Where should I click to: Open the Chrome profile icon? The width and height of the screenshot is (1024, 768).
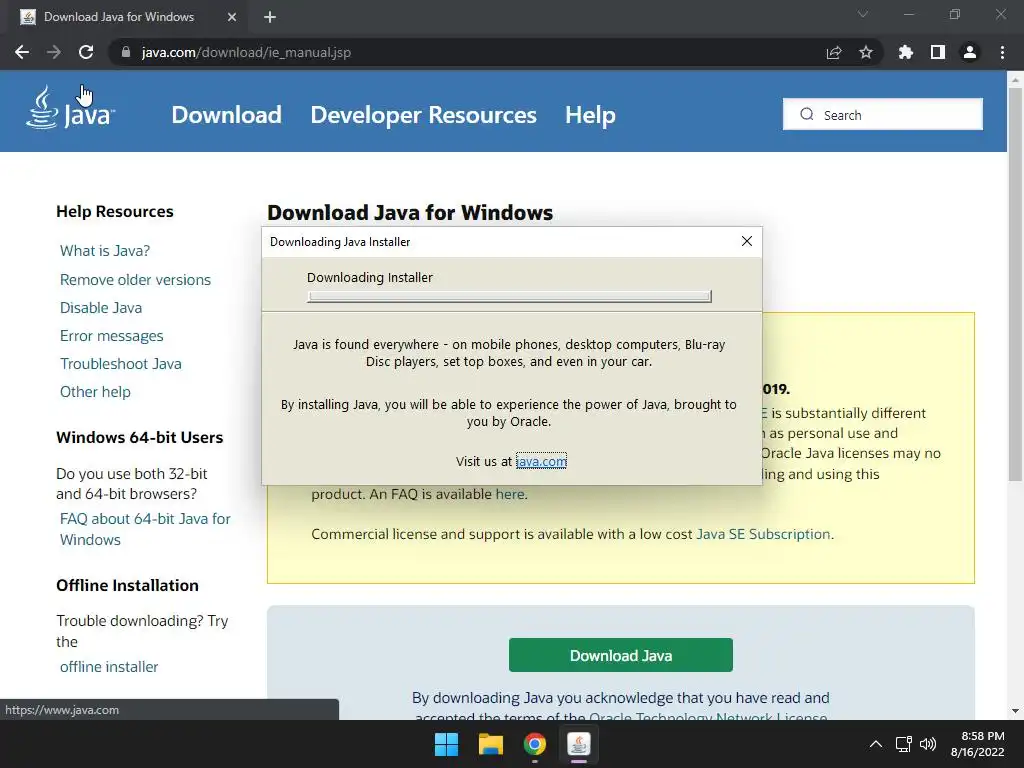point(970,52)
